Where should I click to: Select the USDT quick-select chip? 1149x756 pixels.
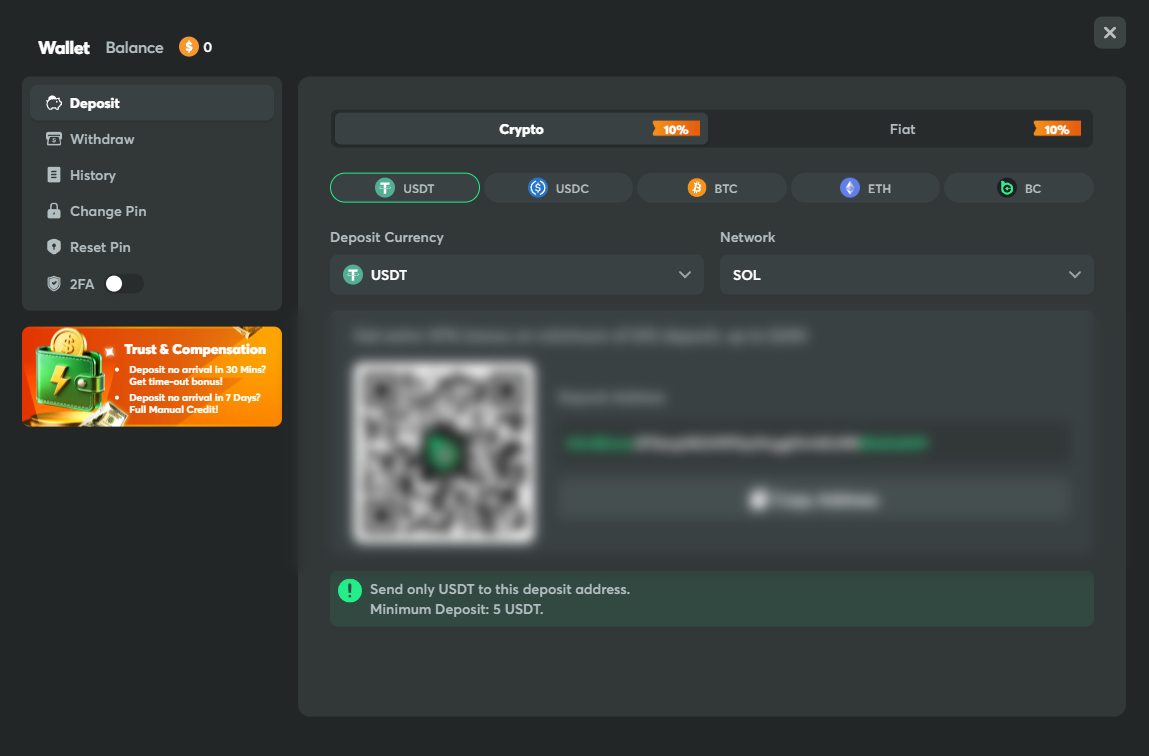coord(405,188)
